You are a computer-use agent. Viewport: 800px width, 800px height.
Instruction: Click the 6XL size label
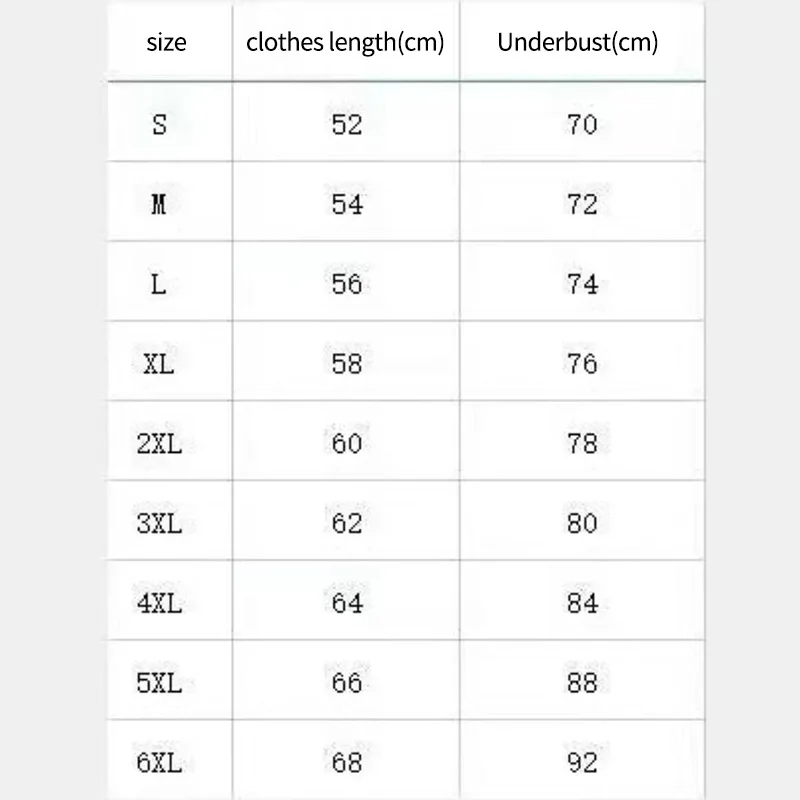click(x=158, y=763)
